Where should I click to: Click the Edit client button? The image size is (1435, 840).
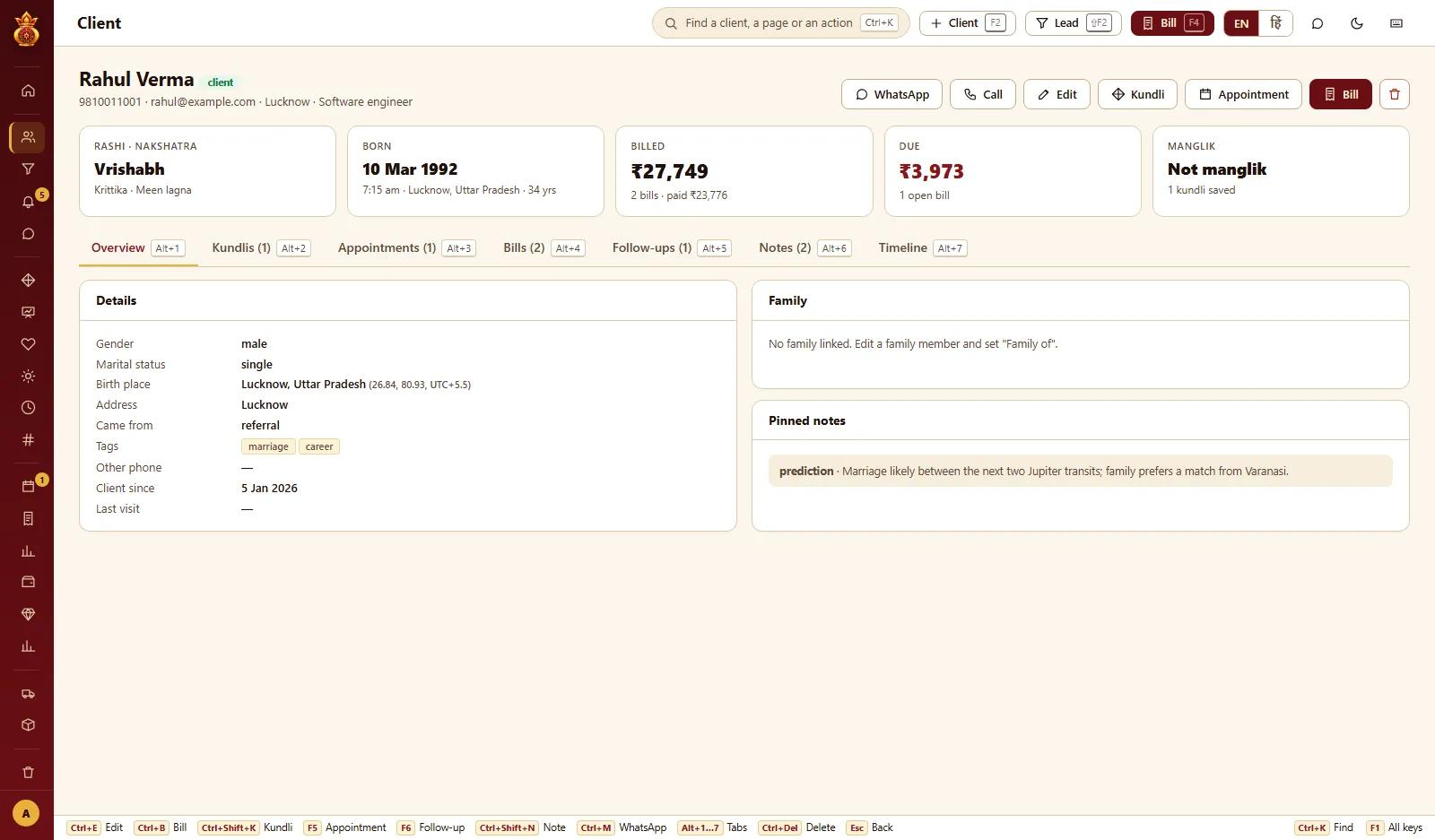[x=1057, y=94]
